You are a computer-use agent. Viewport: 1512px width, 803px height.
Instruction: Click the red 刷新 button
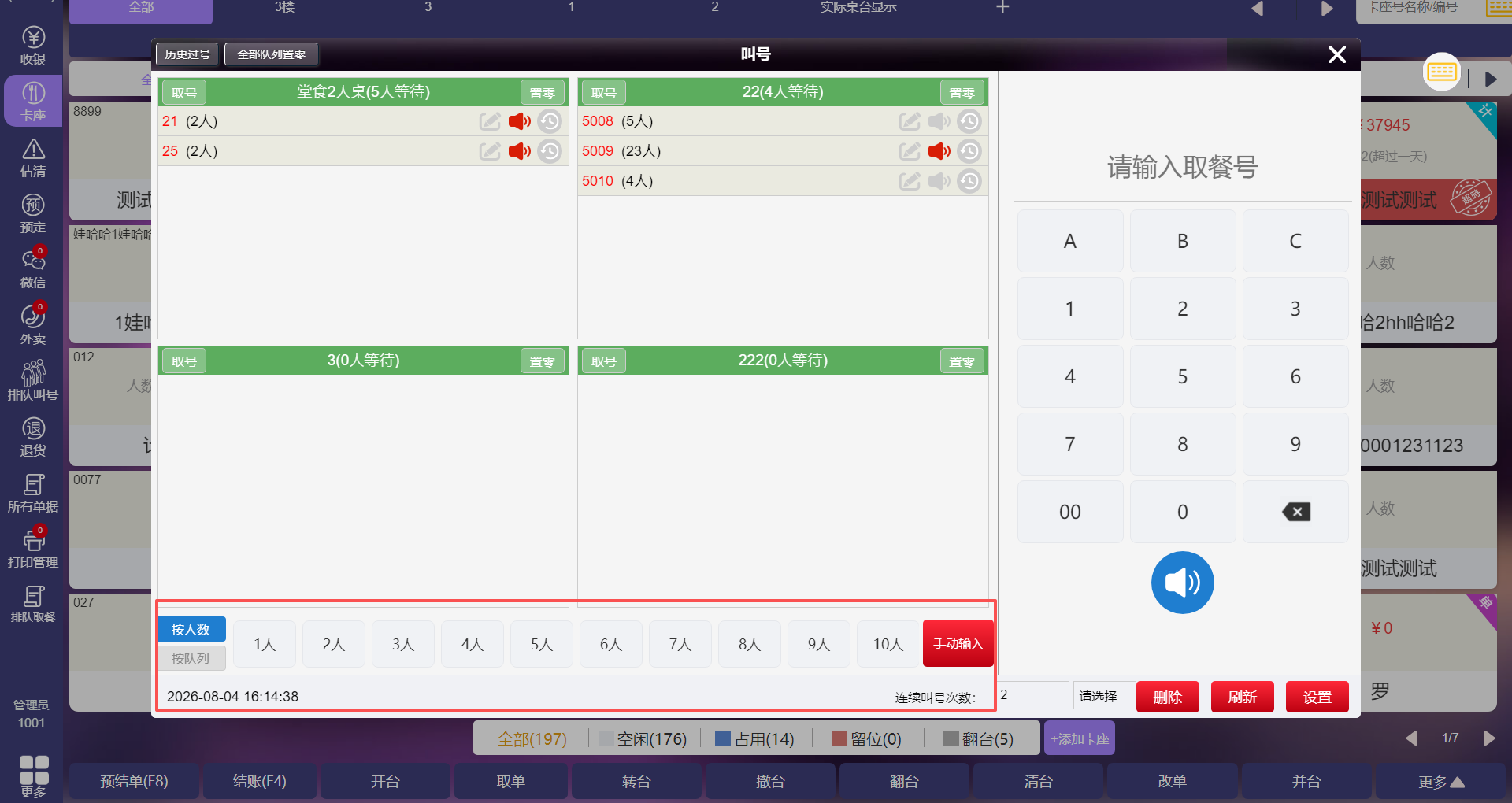1242,697
